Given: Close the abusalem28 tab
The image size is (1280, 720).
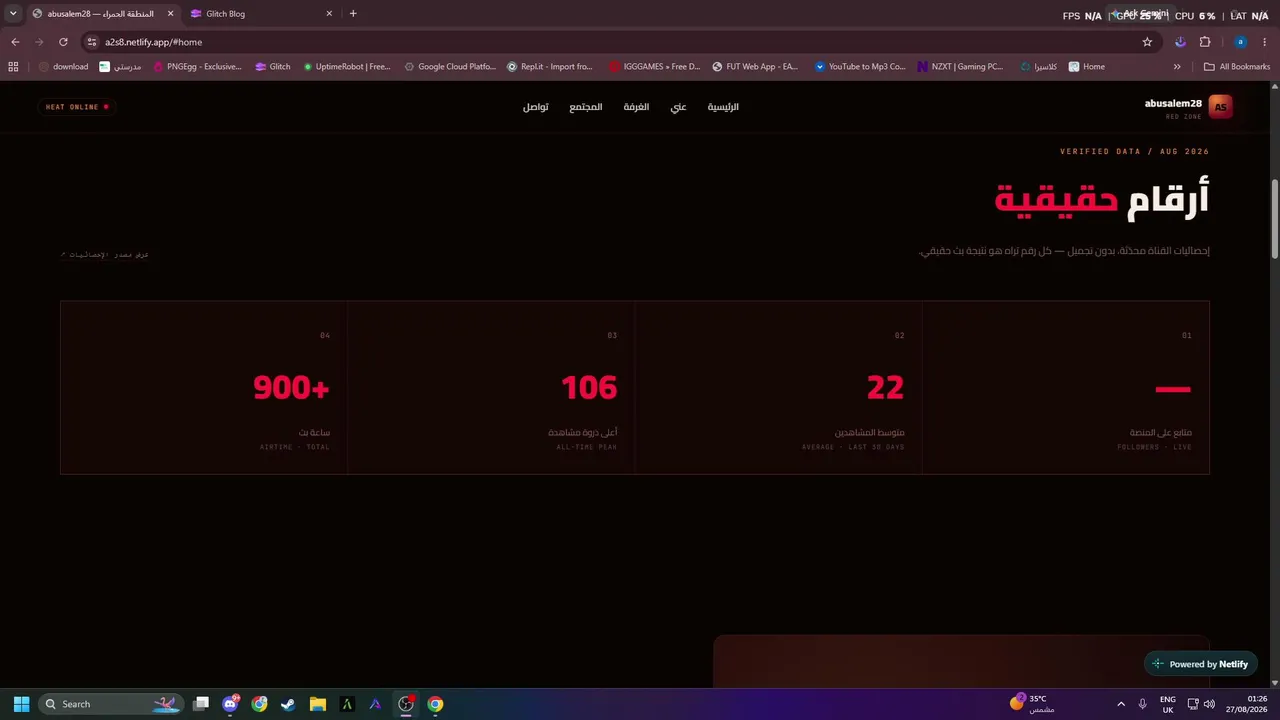Looking at the screenshot, I should coord(170,14).
